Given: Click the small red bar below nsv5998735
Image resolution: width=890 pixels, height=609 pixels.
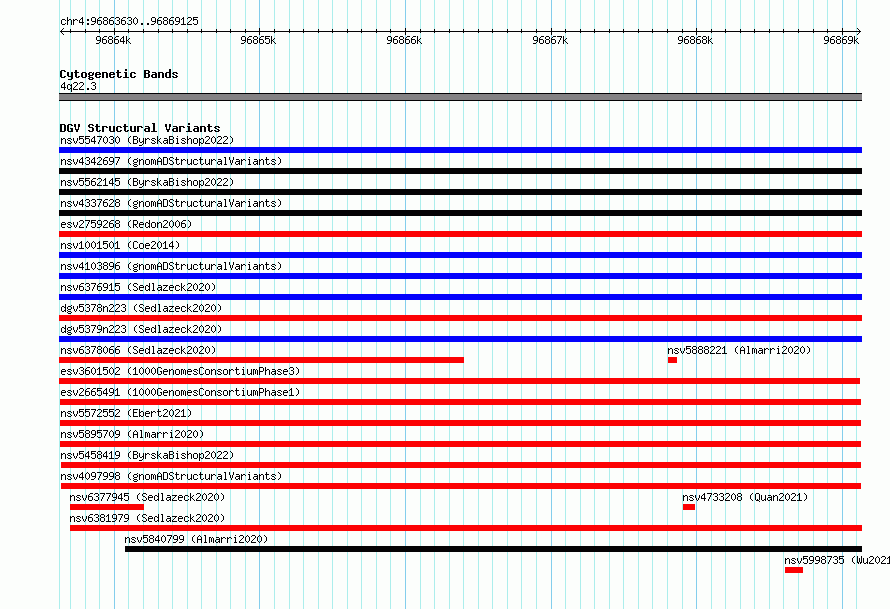Looking at the screenshot, I should click(794, 570).
